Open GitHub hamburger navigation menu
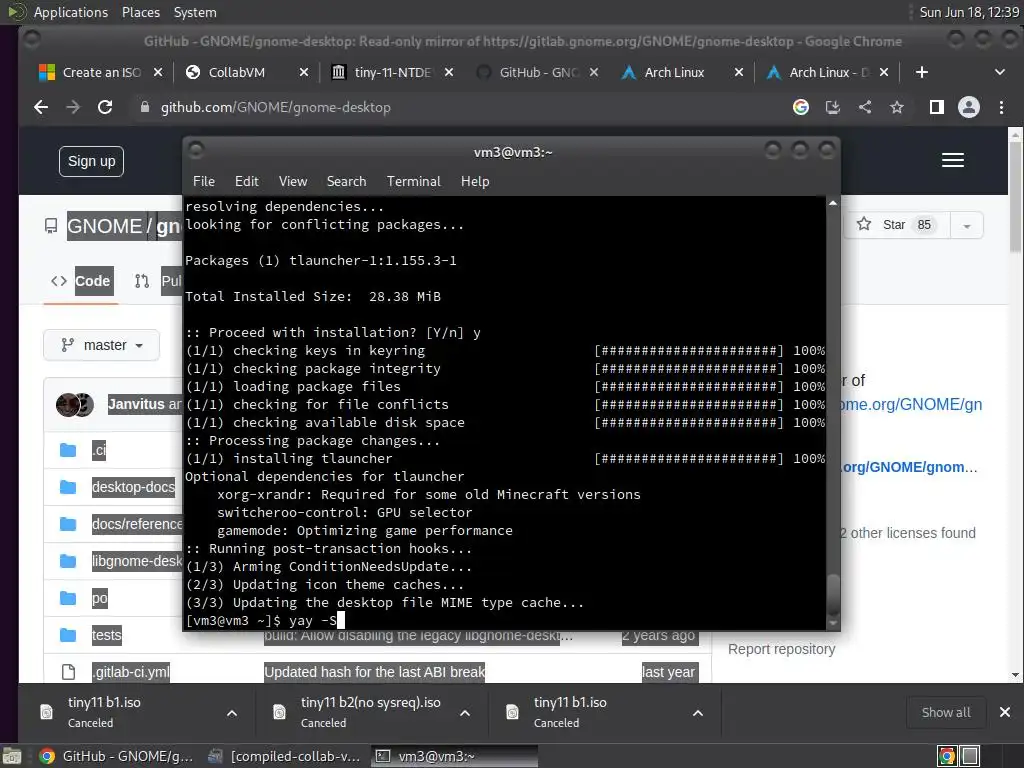 (953, 160)
